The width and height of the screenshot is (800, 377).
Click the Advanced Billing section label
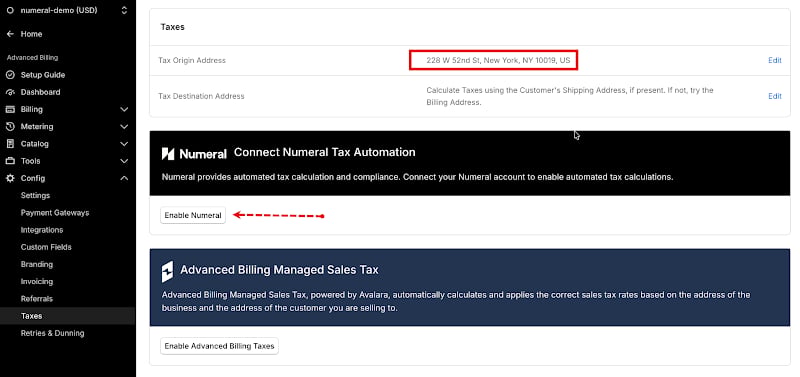click(33, 58)
